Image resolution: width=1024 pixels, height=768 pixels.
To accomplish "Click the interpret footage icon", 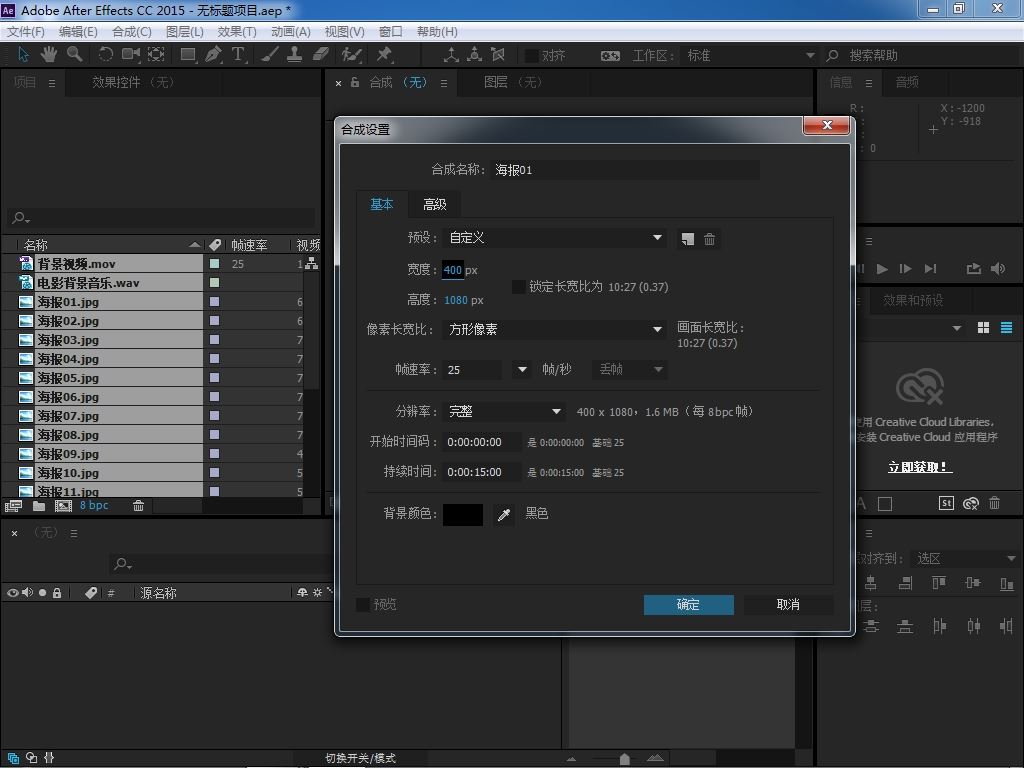I will [x=13, y=505].
